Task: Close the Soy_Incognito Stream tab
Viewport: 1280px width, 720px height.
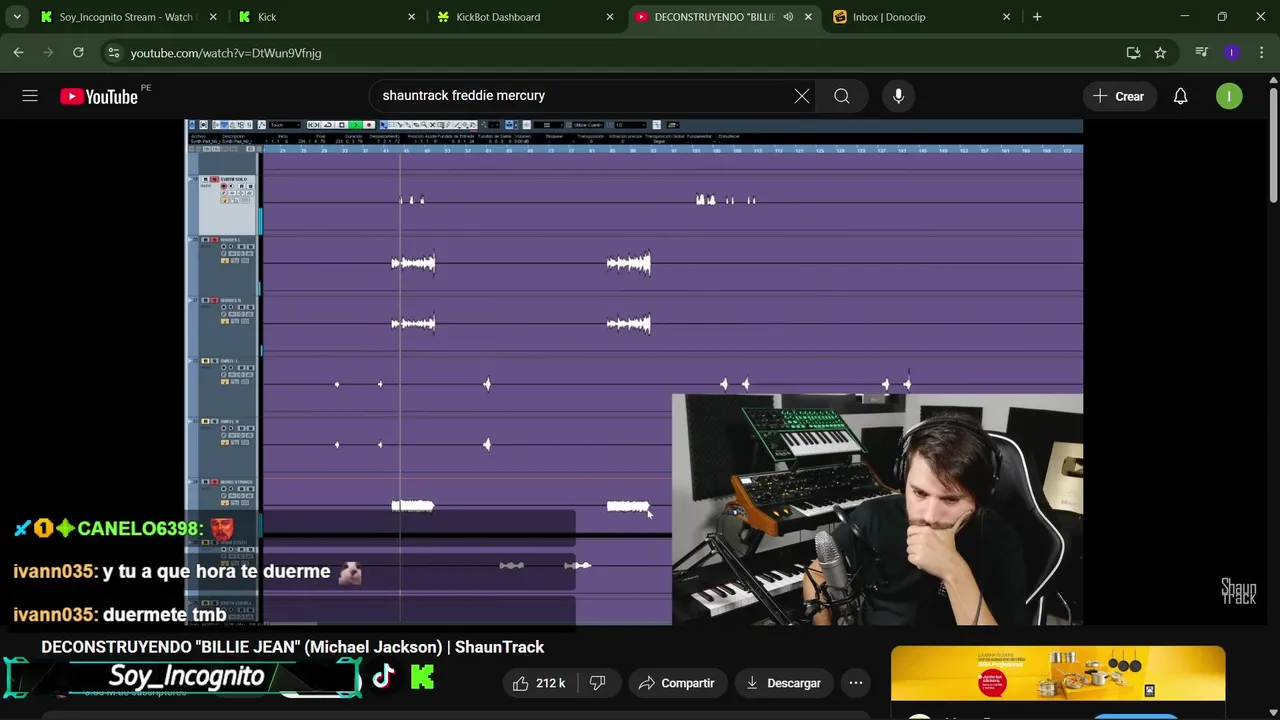Action: (x=213, y=17)
